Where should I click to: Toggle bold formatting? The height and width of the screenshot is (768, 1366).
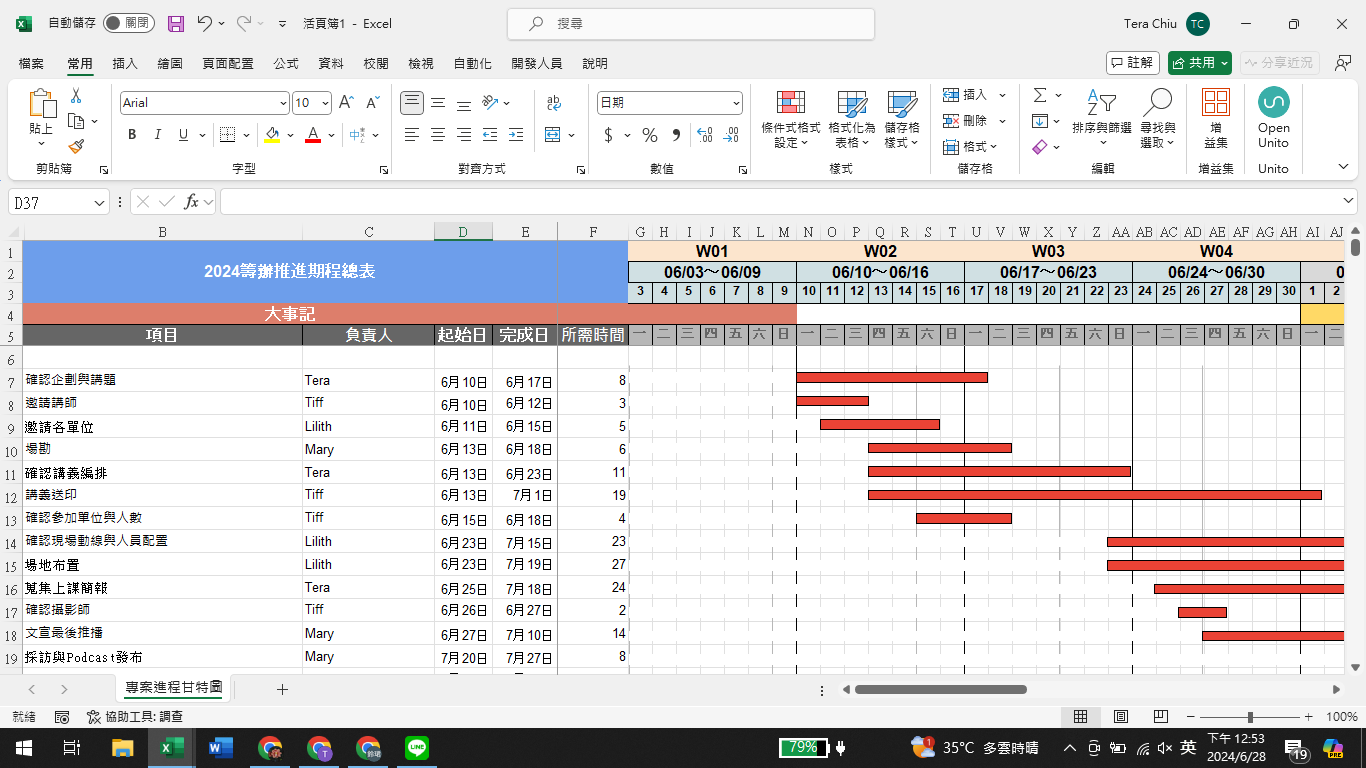pos(132,135)
